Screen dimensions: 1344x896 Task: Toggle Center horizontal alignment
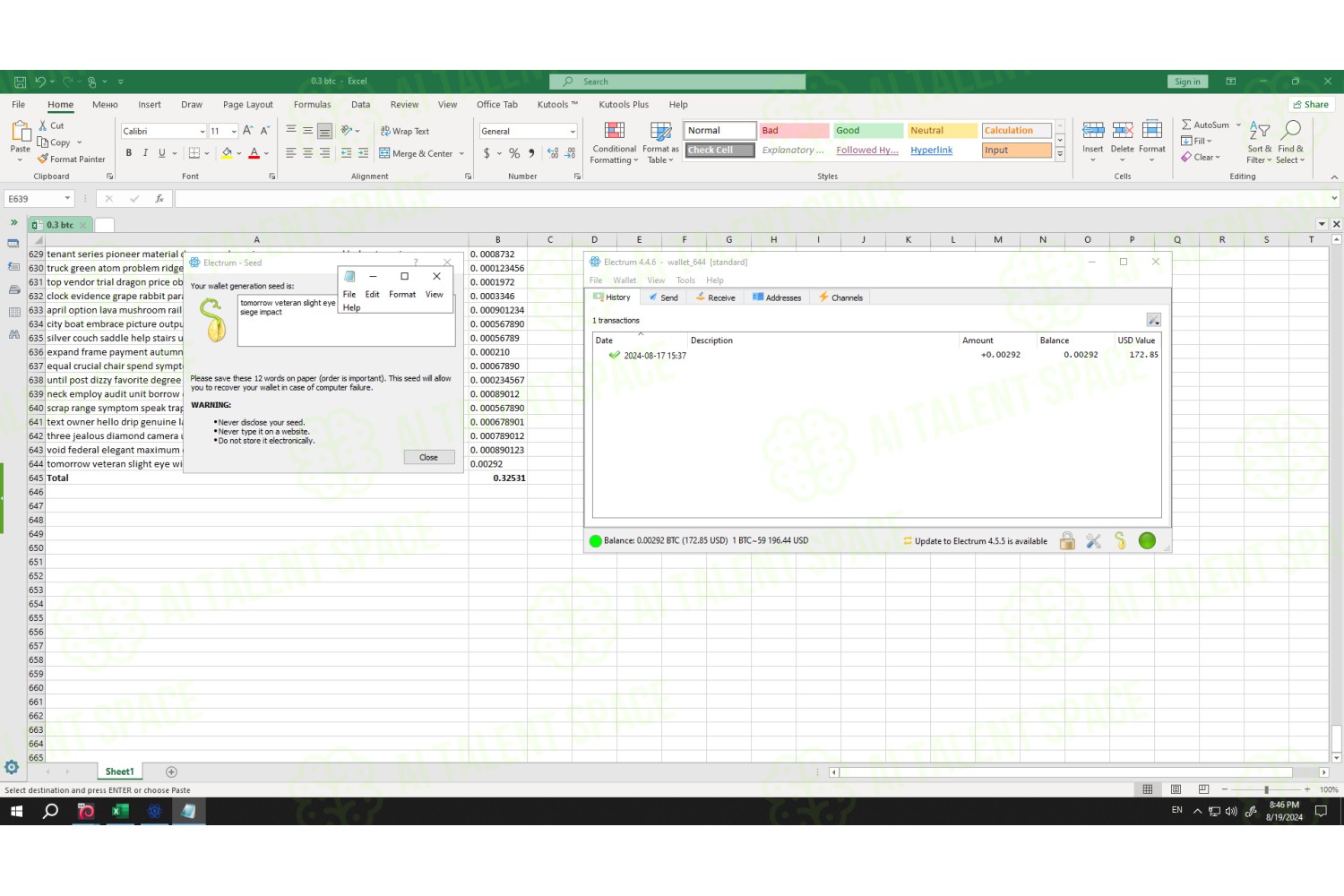pyautogui.click(x=307, y=153)
